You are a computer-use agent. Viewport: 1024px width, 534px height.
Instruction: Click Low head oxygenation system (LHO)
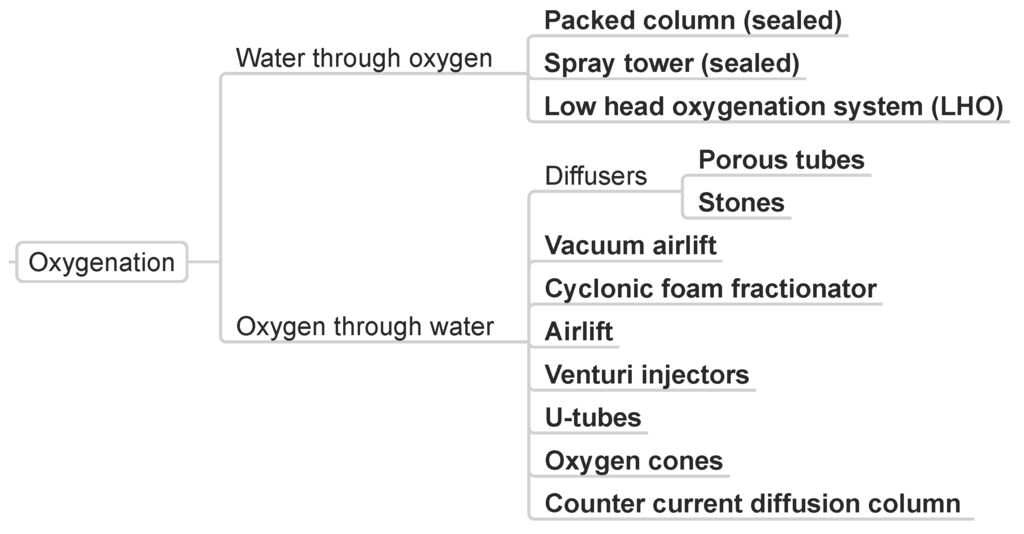click(x=772, y=107)
